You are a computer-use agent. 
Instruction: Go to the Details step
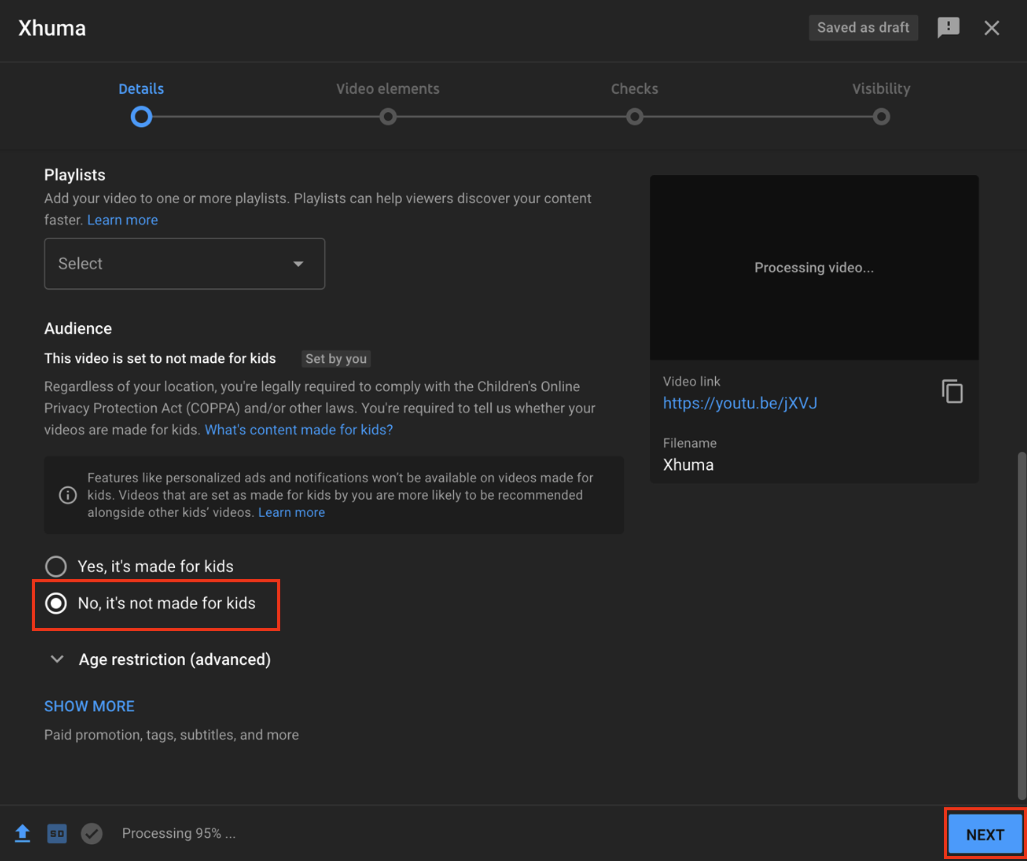(x=141, y=89)
